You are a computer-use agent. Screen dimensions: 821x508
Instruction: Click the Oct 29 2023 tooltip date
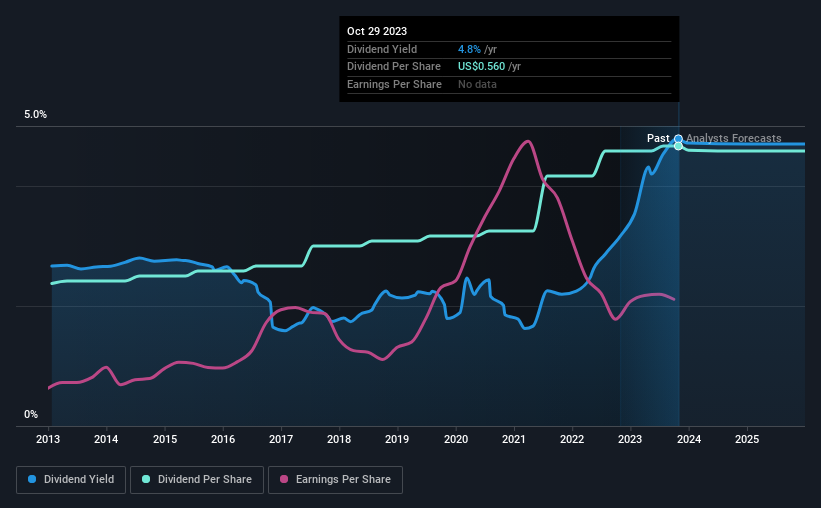[x=377, y=31]
